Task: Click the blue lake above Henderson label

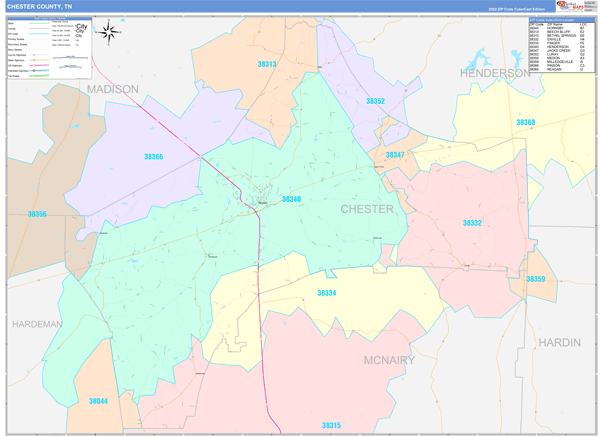Action: tap(479, 57)
